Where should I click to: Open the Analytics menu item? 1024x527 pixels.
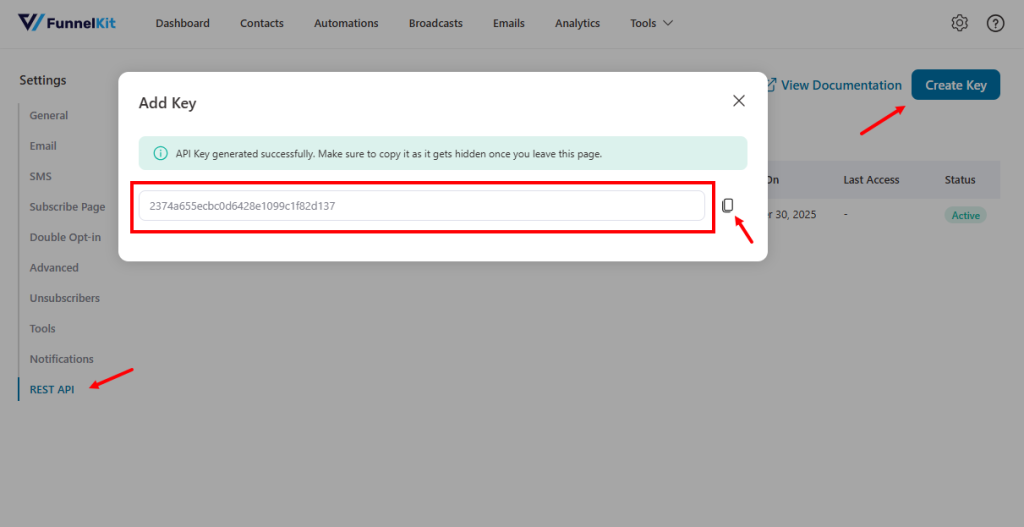coord(577,23)
